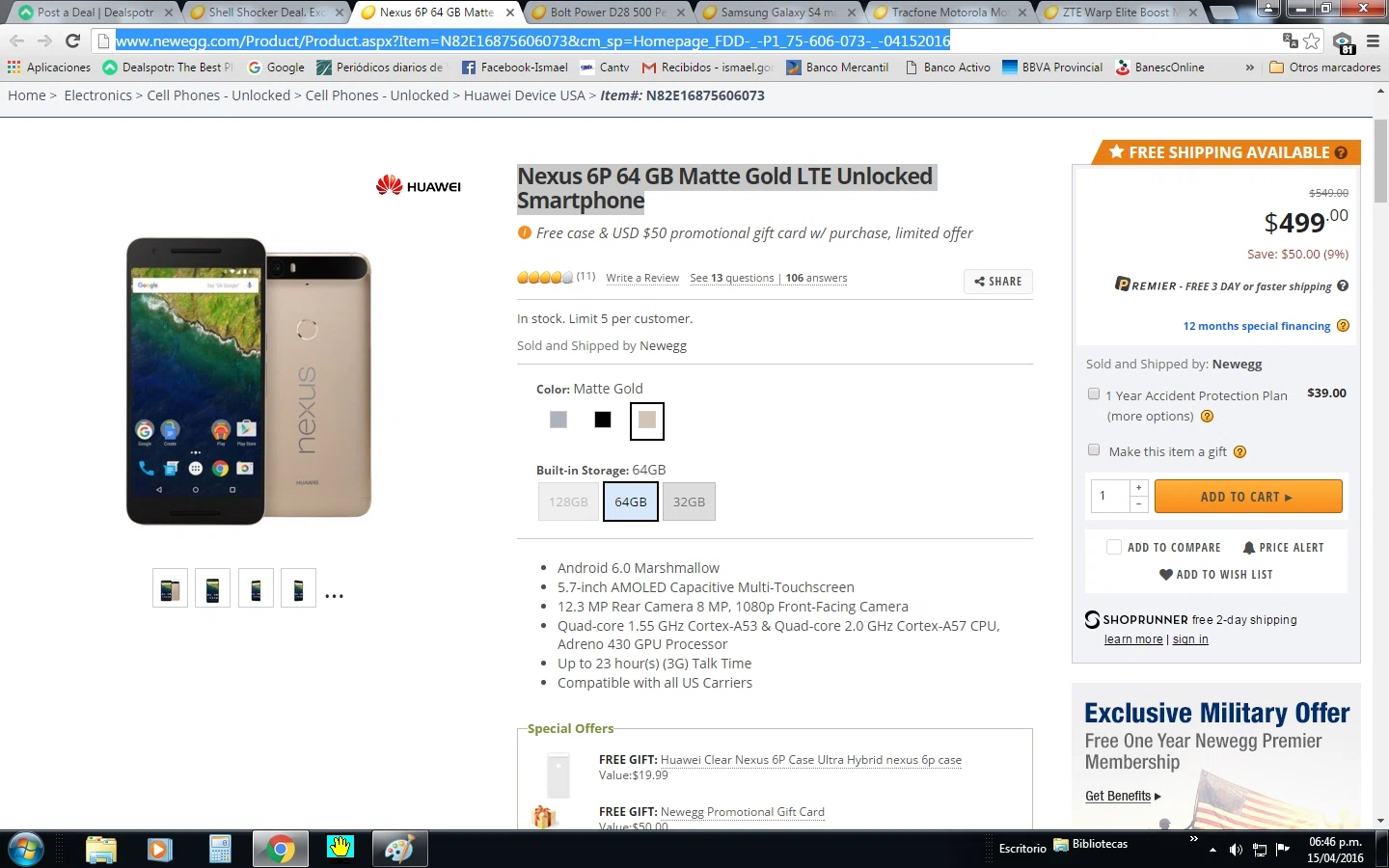
Task: Select the matte gold color swatch
Action: coord(647,420)
